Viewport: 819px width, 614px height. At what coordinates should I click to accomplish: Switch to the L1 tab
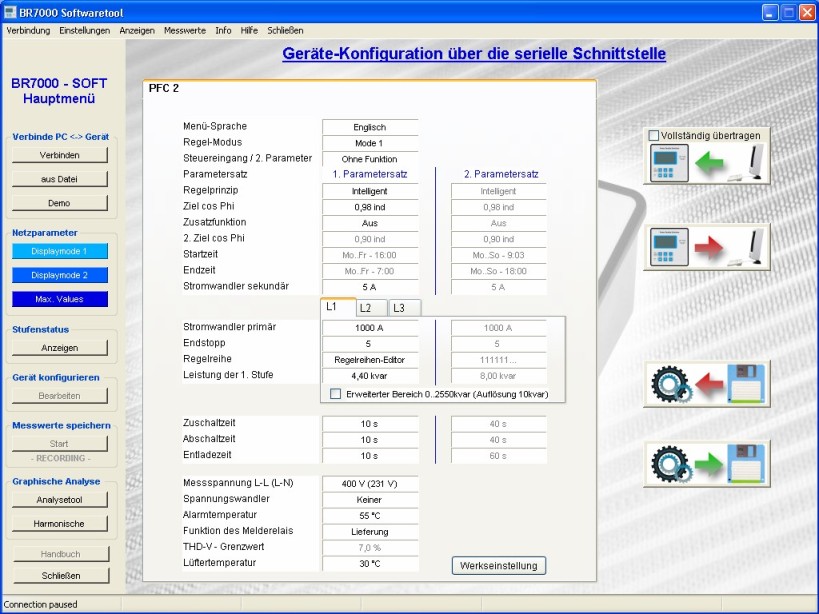[337, 307]
